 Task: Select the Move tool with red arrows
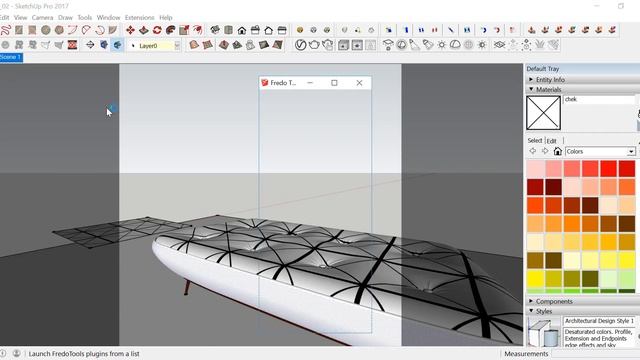click(130, 30)
